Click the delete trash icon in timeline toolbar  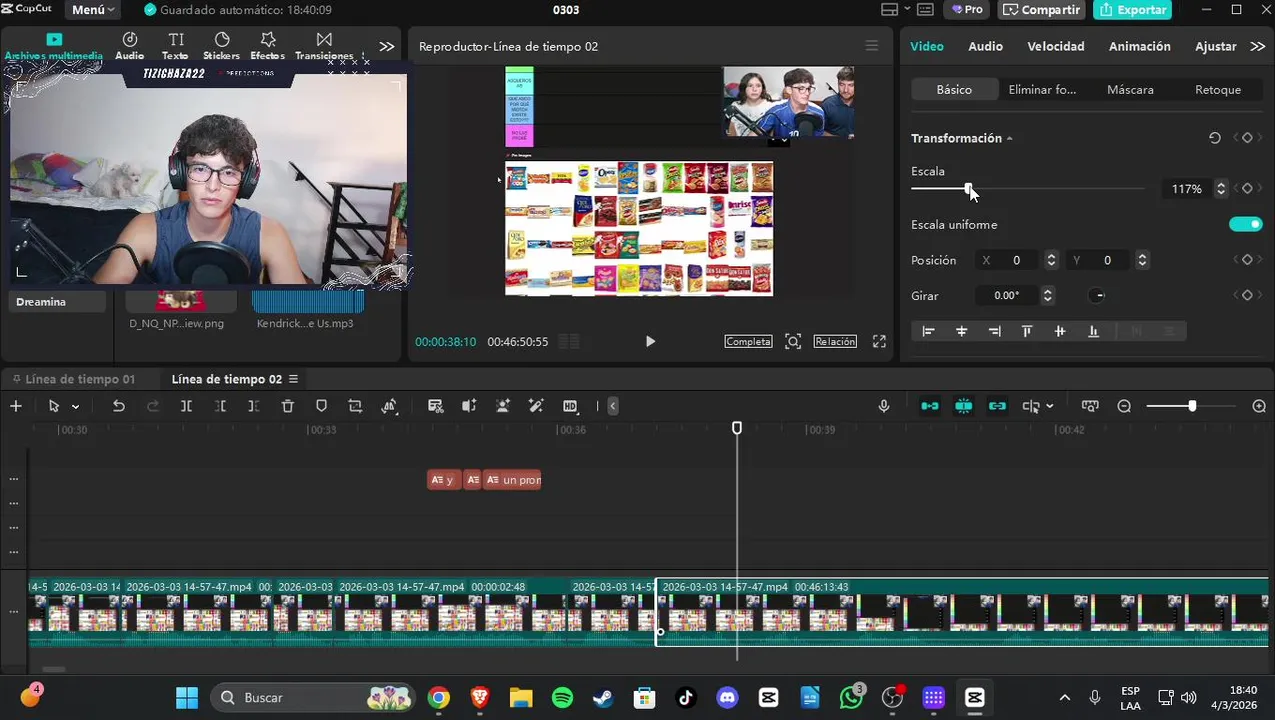pos(288,406)
